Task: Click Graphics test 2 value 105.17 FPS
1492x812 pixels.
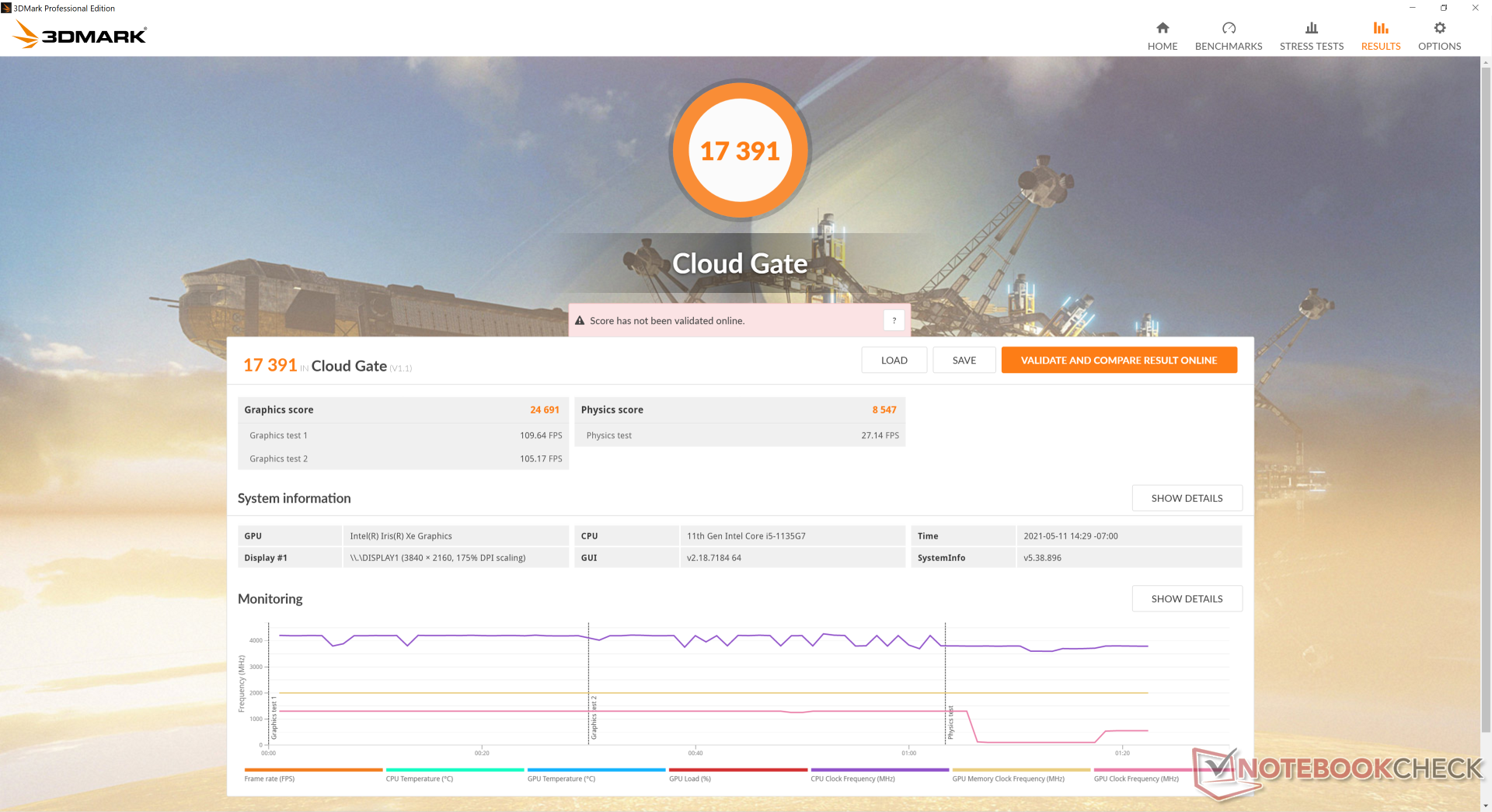Action: (541, 458)
